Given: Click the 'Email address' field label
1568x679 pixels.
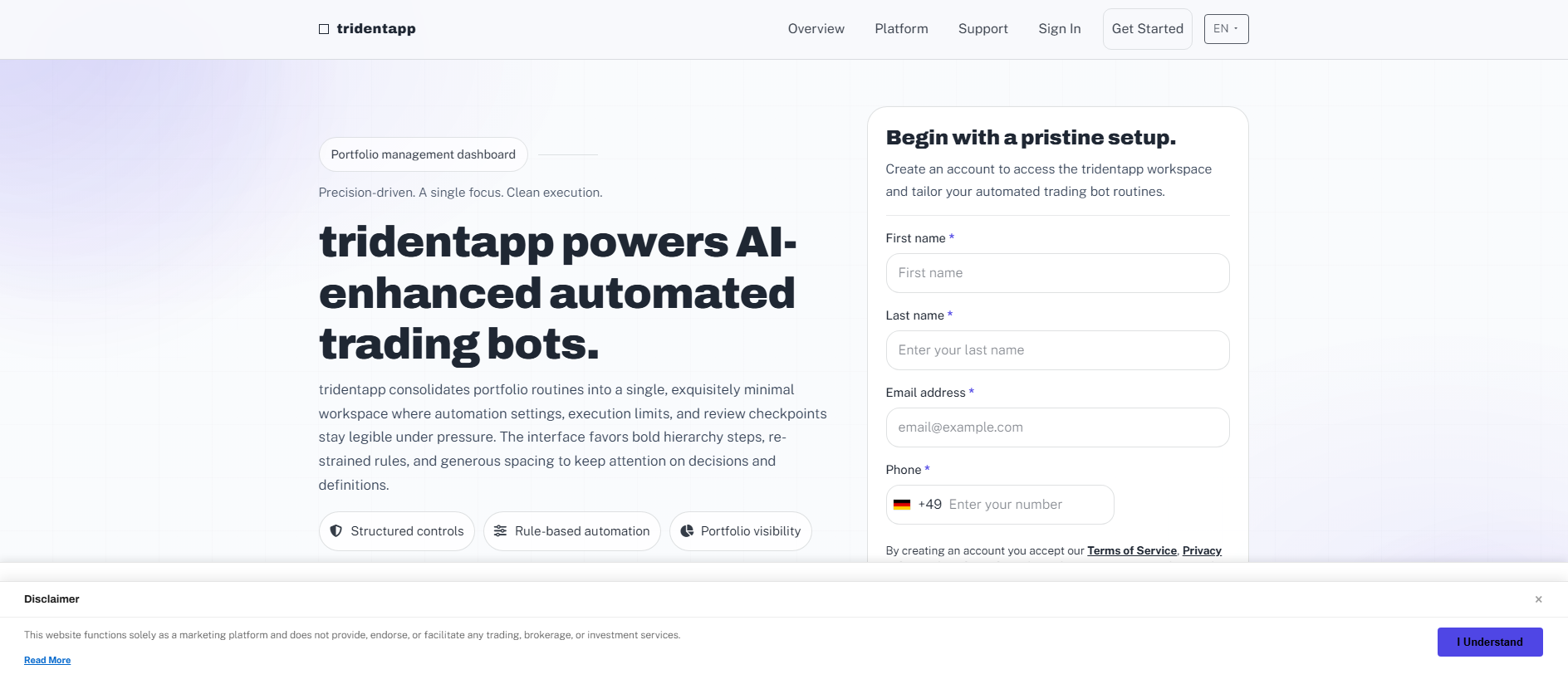Looking at the screenshot, I should (x=925, y=393).
